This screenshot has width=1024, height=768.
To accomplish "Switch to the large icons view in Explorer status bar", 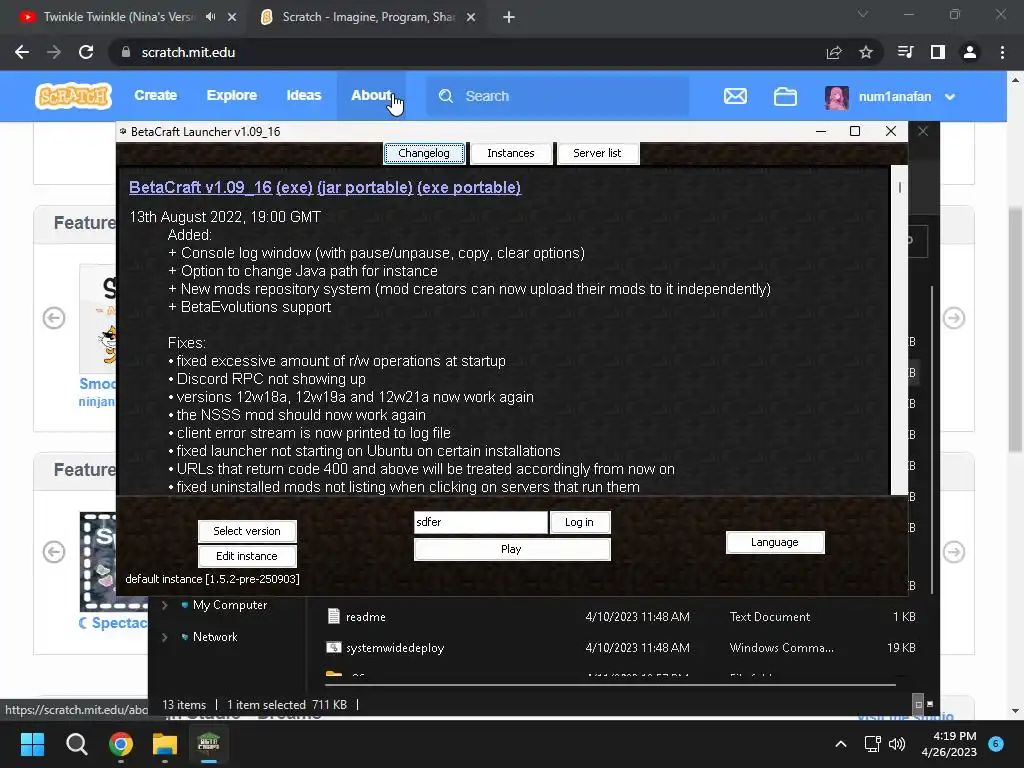I will 930,704.
